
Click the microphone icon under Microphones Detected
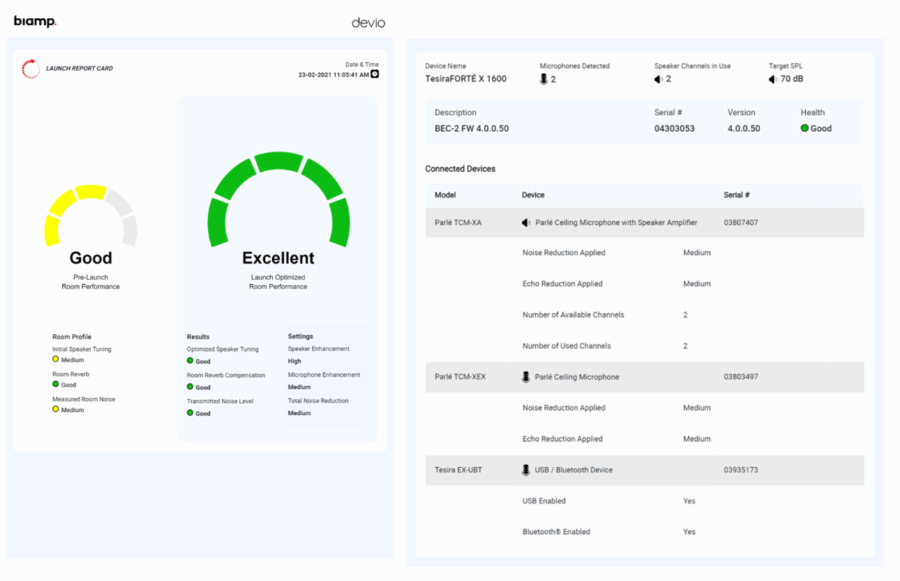coord(544,79)
